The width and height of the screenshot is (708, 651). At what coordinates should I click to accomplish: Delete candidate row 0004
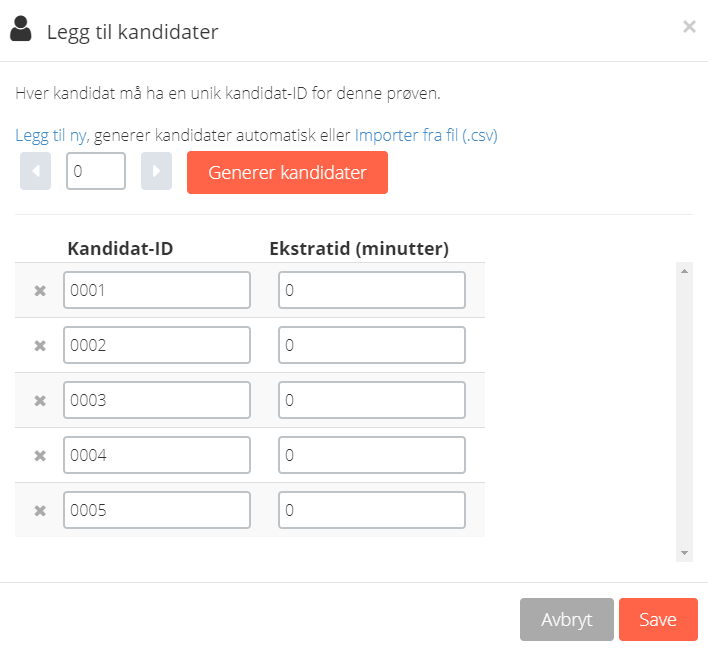click(40, 456)
